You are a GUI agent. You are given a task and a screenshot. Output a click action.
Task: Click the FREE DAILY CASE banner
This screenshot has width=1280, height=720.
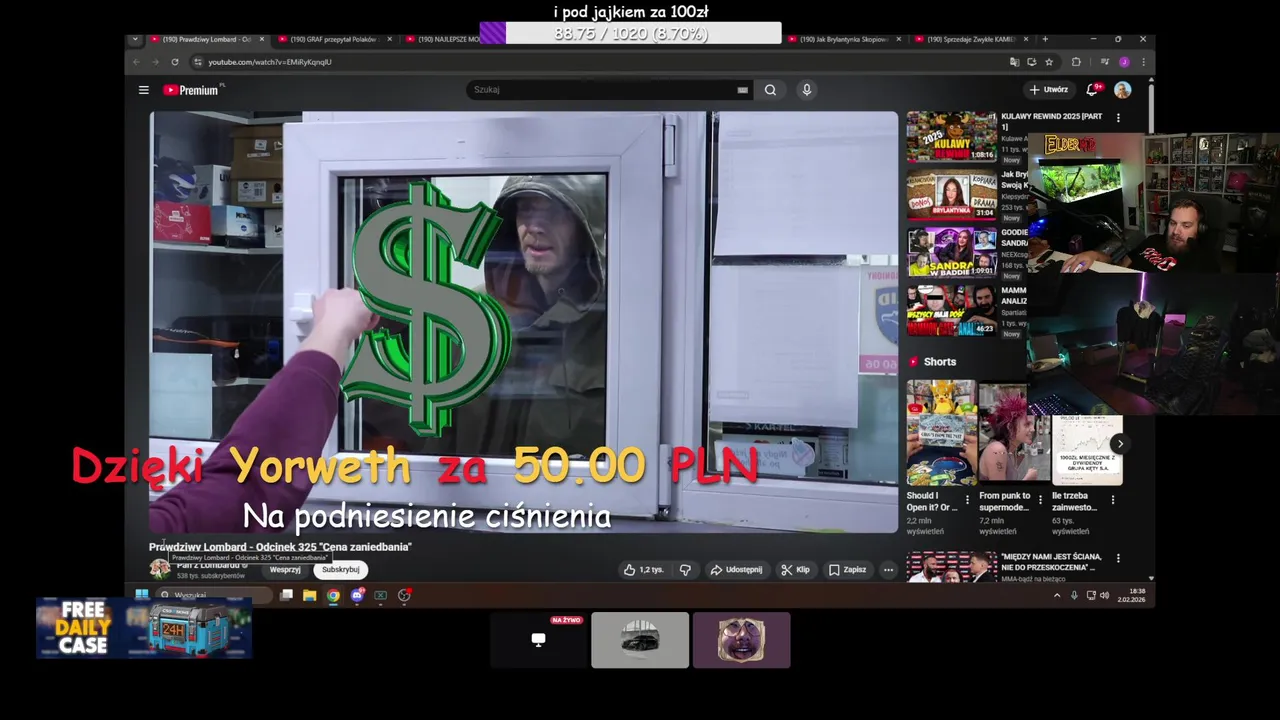point(144,629)
